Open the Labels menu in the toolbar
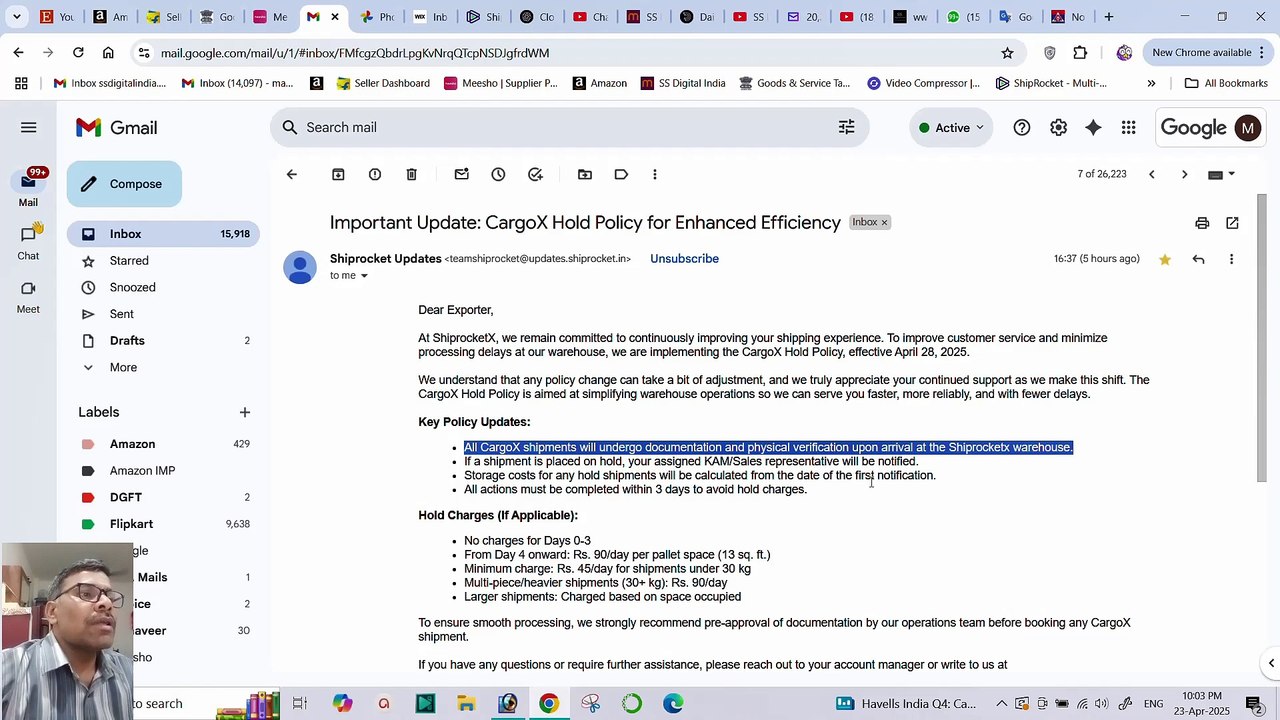Viewport: 1280px width, 720px height. pyautogui.click(x=621, y=174)
